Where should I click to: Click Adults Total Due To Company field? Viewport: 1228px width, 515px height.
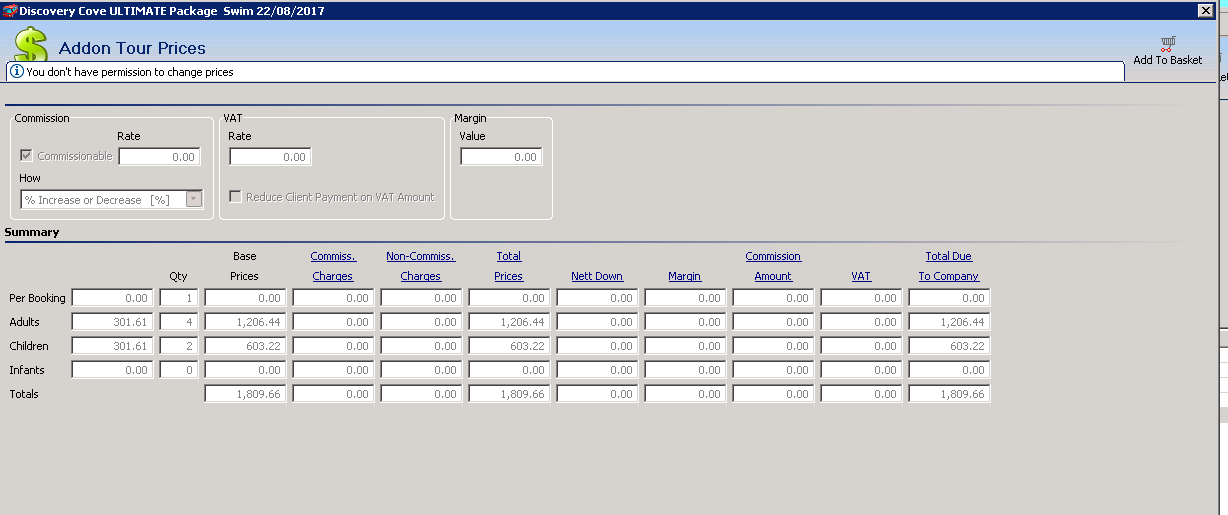point(949,322)
